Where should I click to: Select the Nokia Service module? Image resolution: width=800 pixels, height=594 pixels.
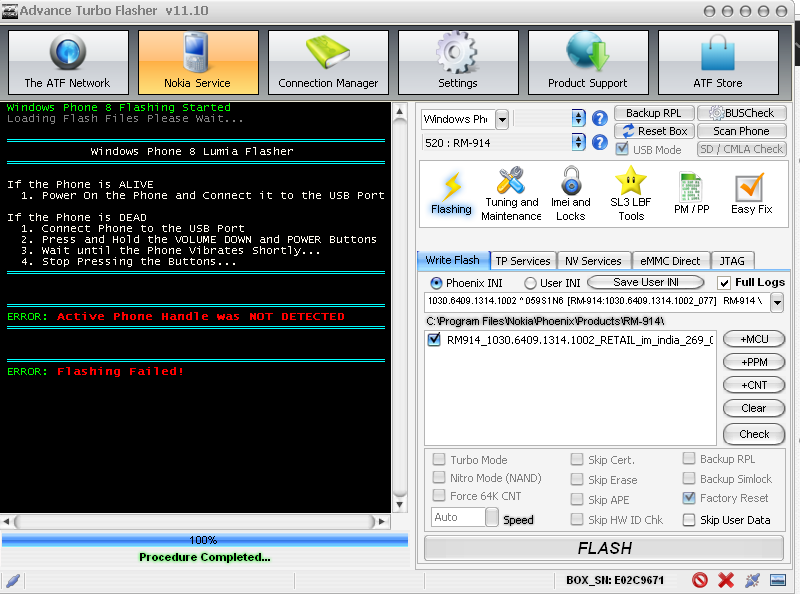198,62
